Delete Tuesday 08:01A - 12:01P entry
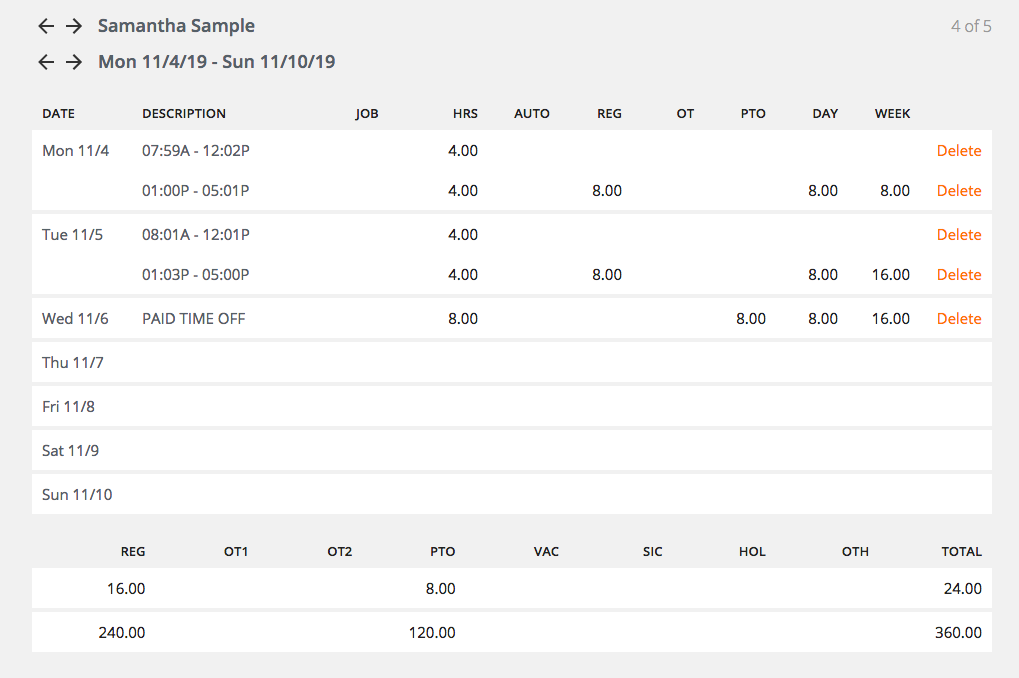The height and width of the screenshot is (678, 1019). click(958, 235)
